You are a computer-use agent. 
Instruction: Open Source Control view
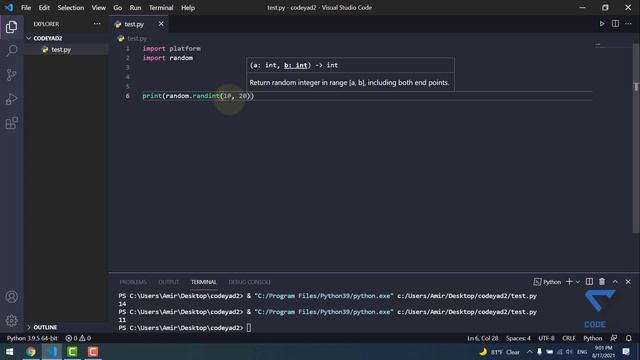click(11, 75)
